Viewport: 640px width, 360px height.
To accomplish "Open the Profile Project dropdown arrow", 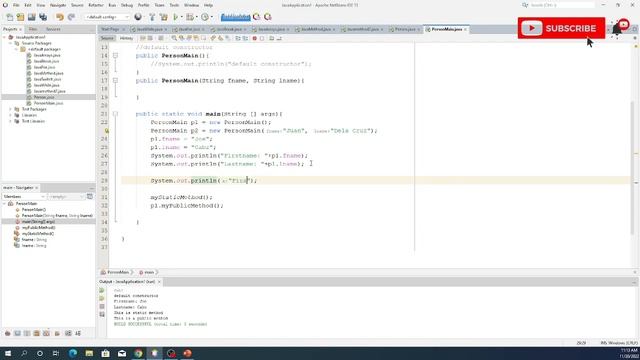I will coord(211,17).
